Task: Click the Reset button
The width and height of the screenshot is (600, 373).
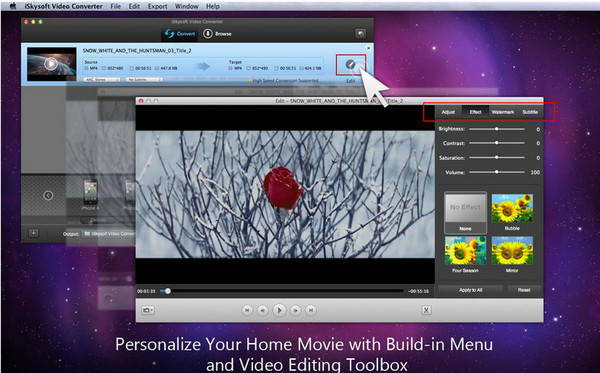Action: click(524, 290)
